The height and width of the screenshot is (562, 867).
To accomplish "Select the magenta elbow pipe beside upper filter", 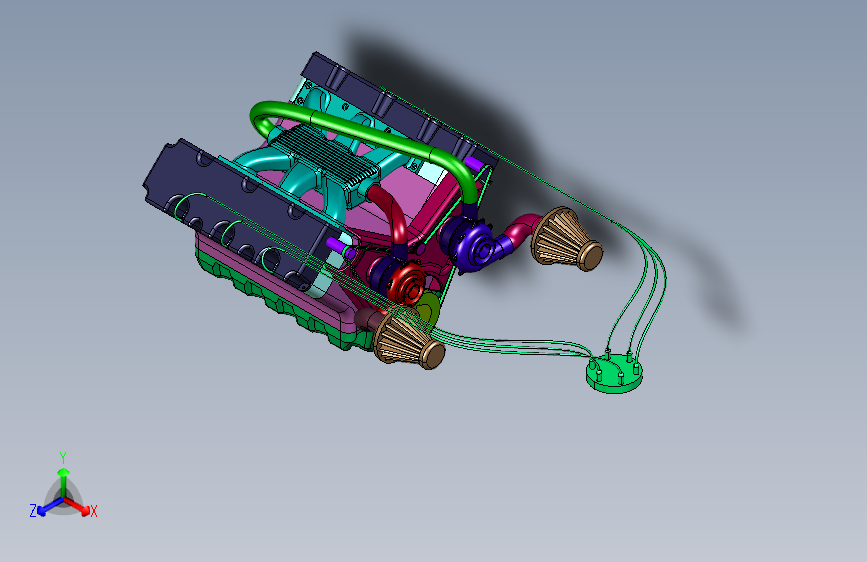I will (x=520, y=231).
